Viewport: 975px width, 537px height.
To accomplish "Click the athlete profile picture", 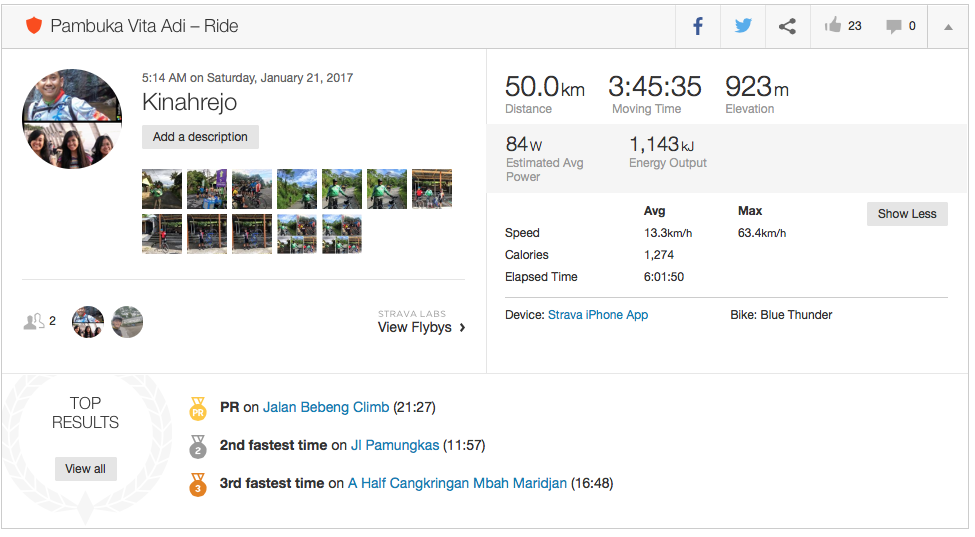I will coord(72,119).
